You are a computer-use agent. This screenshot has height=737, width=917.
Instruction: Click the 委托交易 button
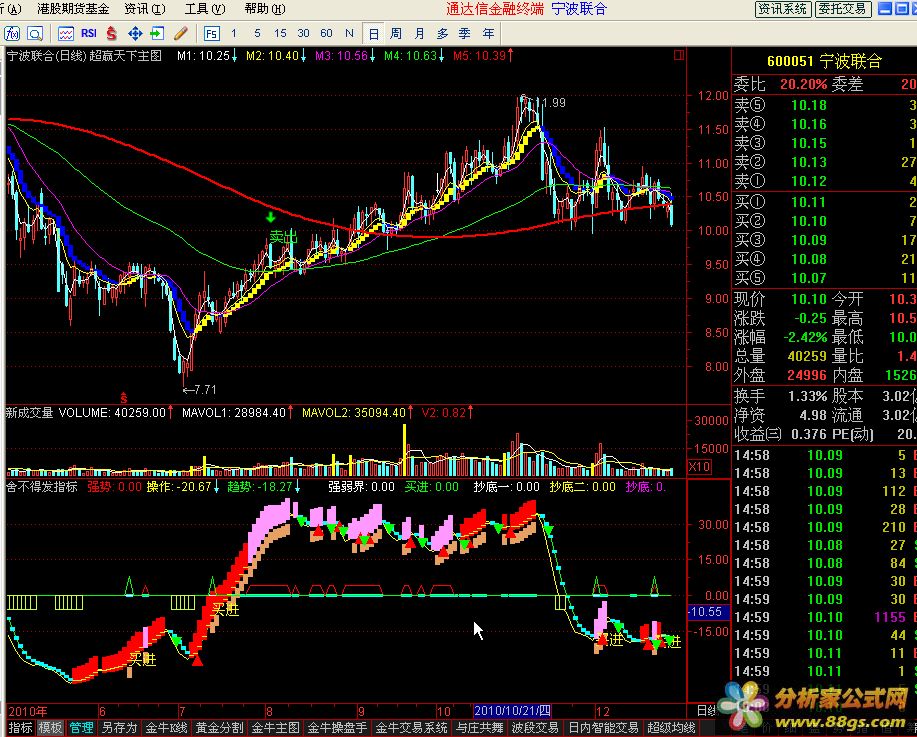click(x=843, y=9)
